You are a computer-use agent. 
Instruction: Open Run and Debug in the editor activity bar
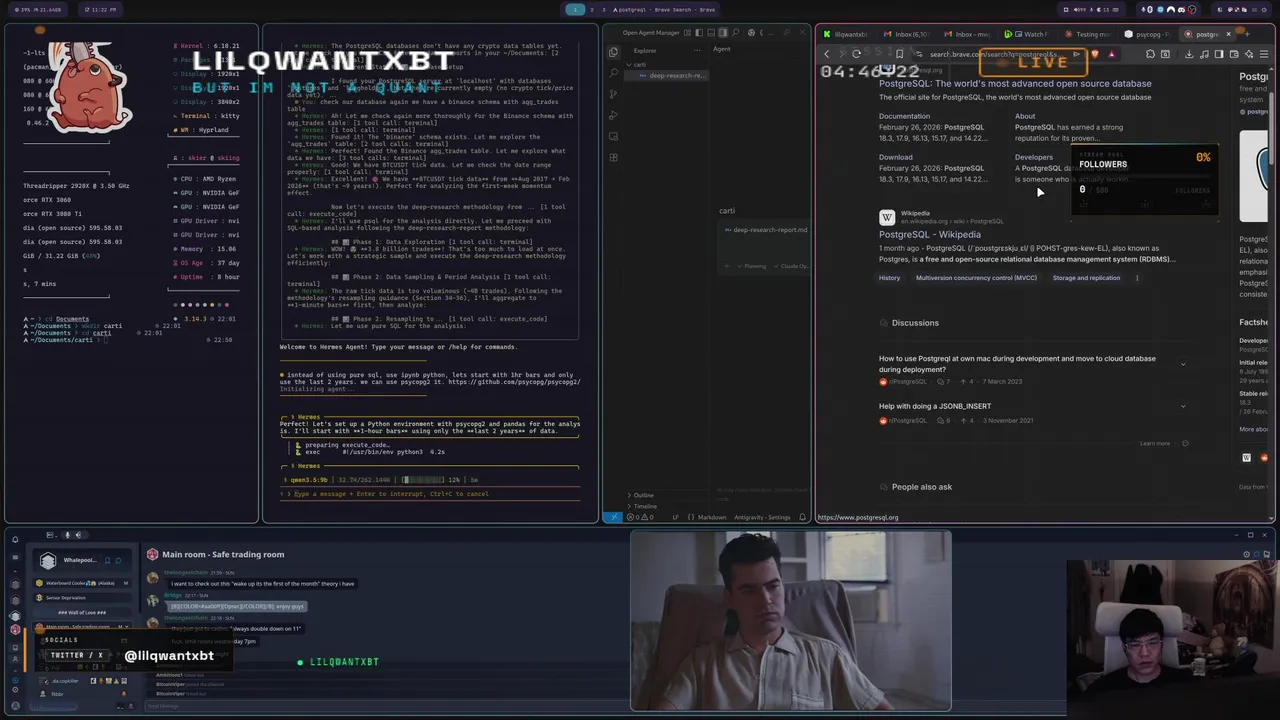pyautogui.click(x=613, y=115)
